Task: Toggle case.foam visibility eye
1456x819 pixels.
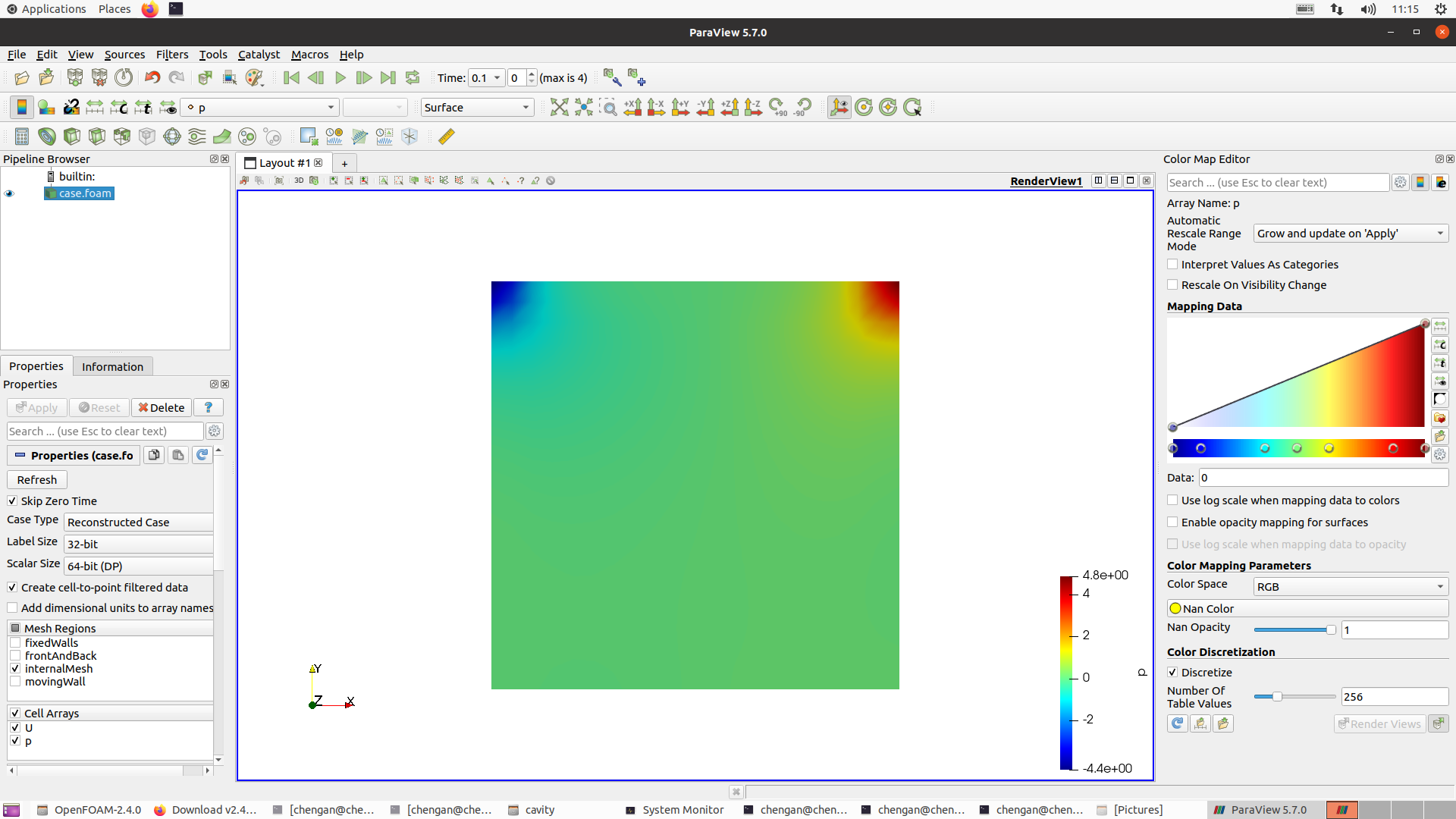Action: 10,193
